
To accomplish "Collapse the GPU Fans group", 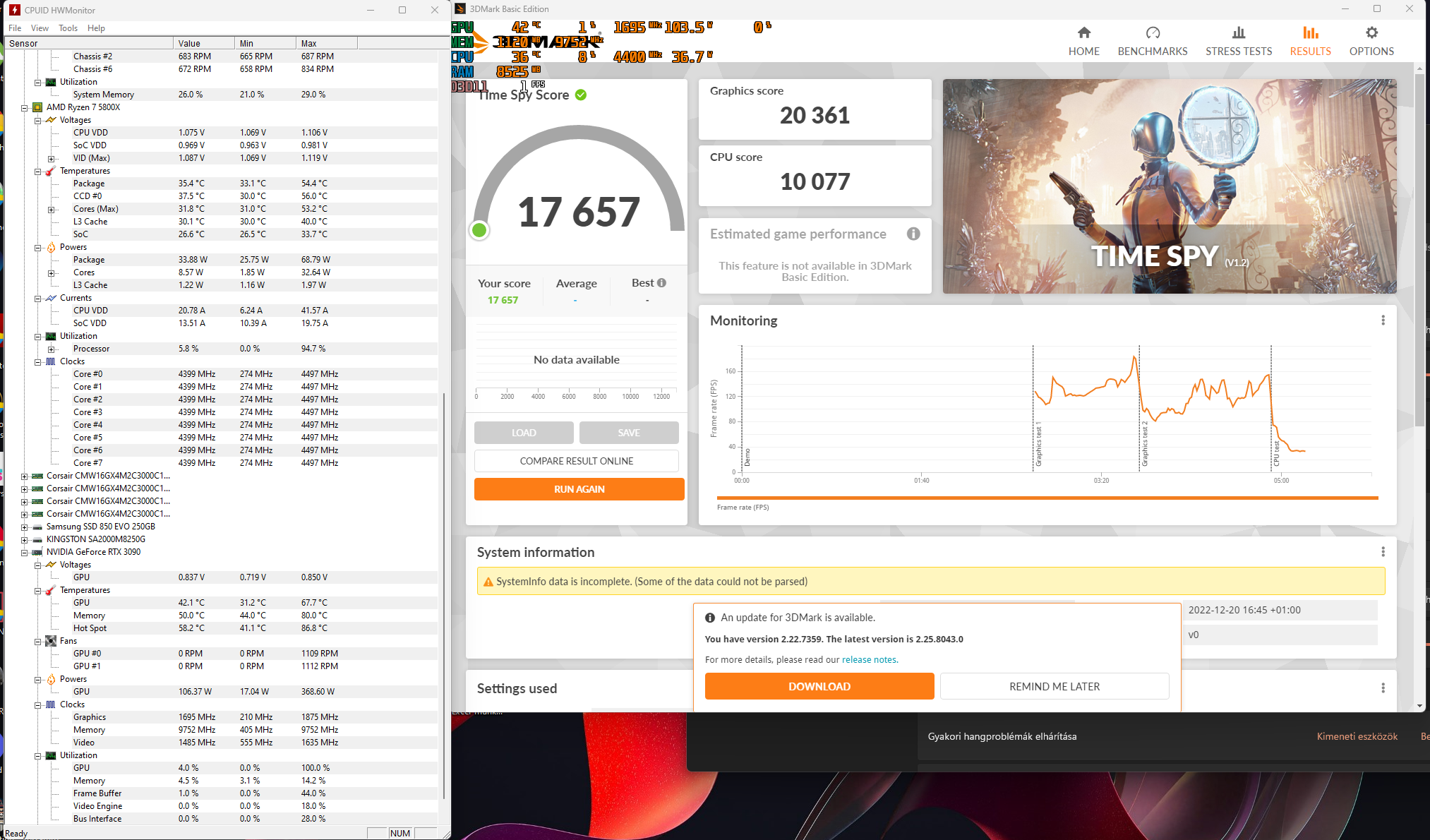I will (x=37, y=642).
